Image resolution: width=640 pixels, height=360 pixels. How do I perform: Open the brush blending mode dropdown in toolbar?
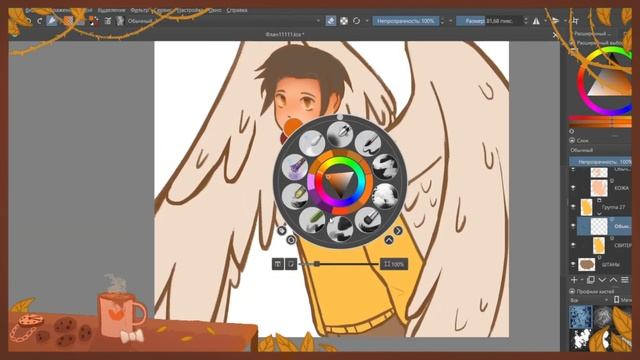pyautogui.click(x=224, y=20)
